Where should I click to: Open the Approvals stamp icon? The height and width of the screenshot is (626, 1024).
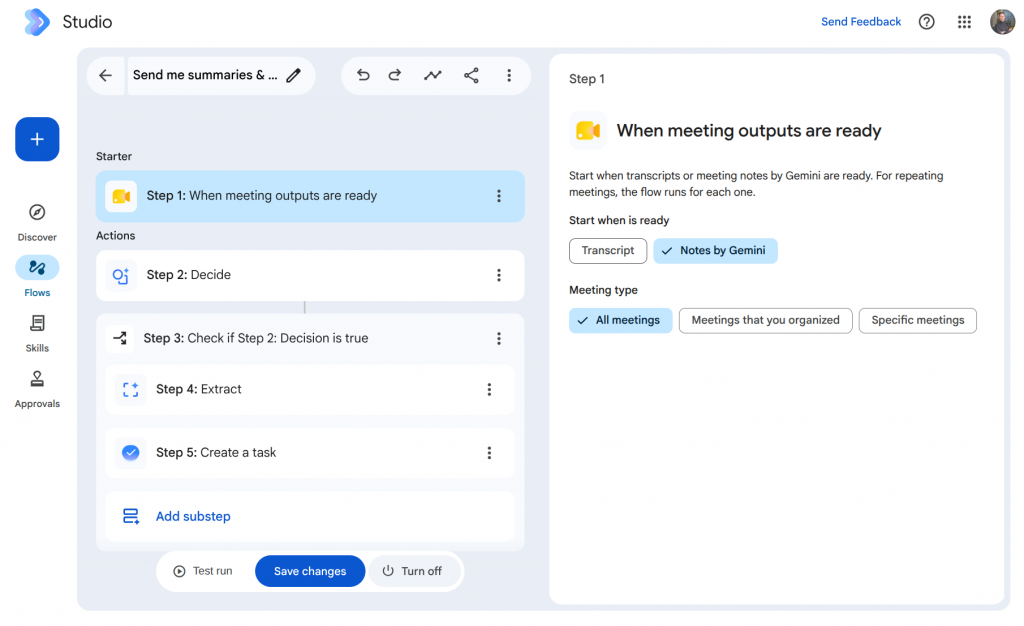pyautogui.click(x=37, y=379)
